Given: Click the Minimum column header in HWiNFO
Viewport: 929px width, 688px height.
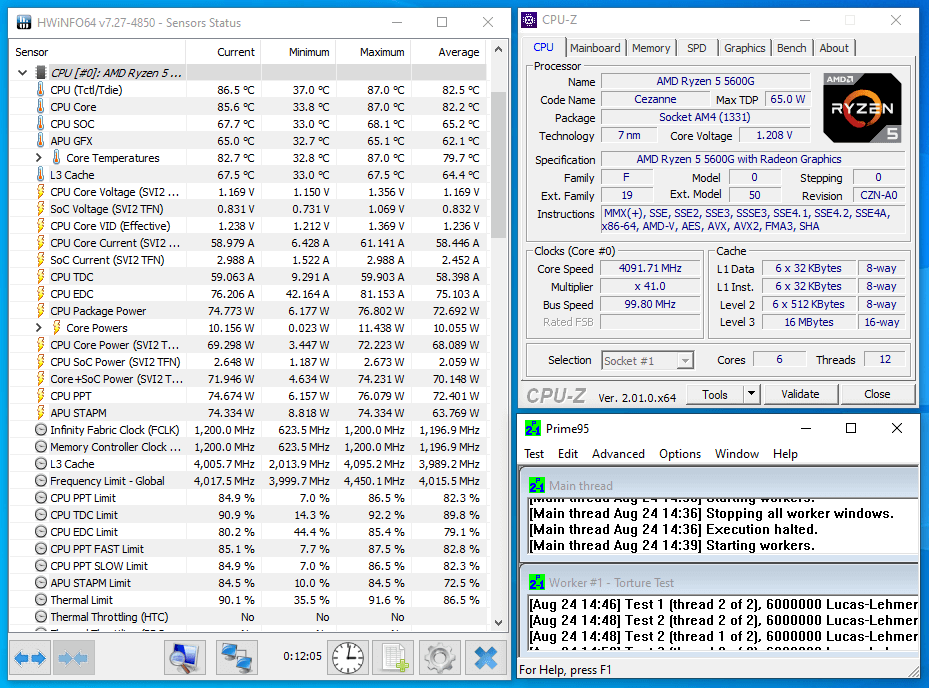Looking at the screenshot, I should [298, 52].
